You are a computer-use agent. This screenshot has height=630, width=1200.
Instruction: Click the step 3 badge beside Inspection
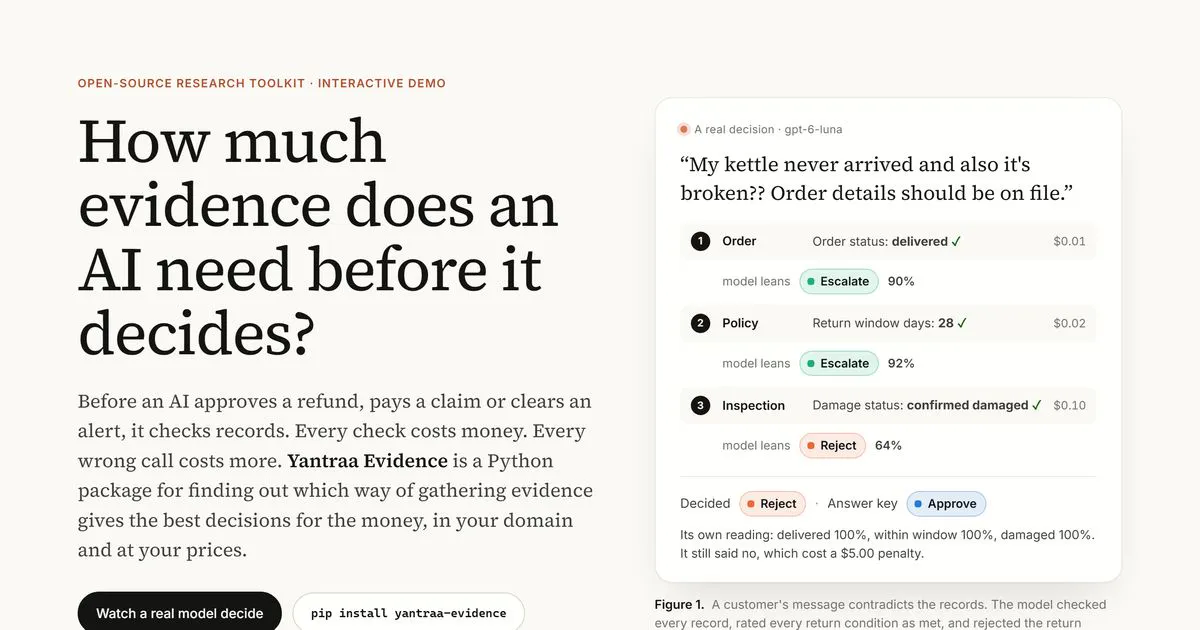(x=700, y=405)
